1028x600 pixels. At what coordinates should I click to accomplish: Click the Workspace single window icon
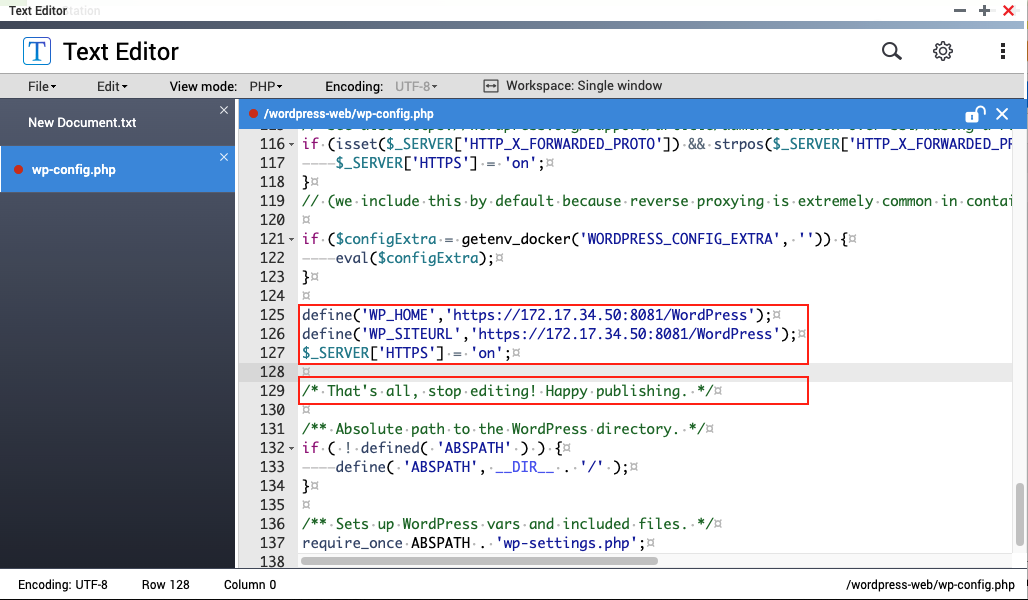point(491,86)
